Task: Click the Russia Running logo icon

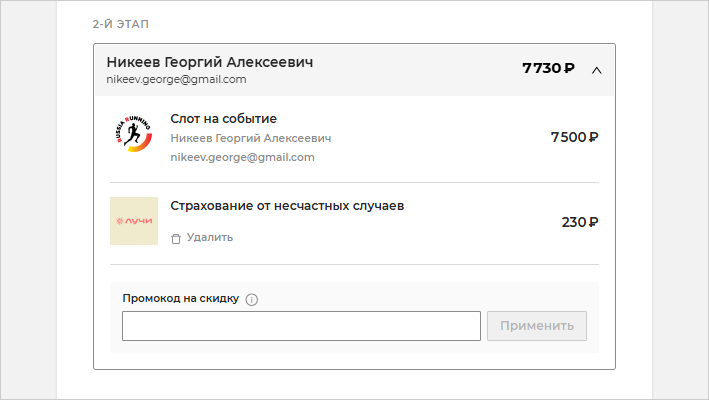Action: click(133, 137)
